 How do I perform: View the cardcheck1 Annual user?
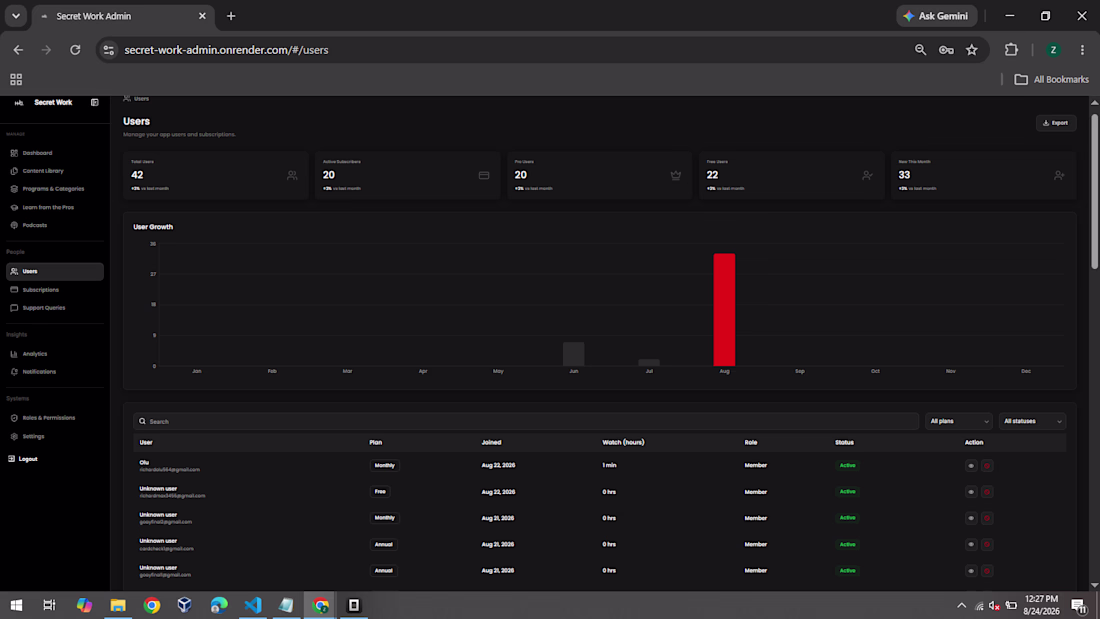971,545
